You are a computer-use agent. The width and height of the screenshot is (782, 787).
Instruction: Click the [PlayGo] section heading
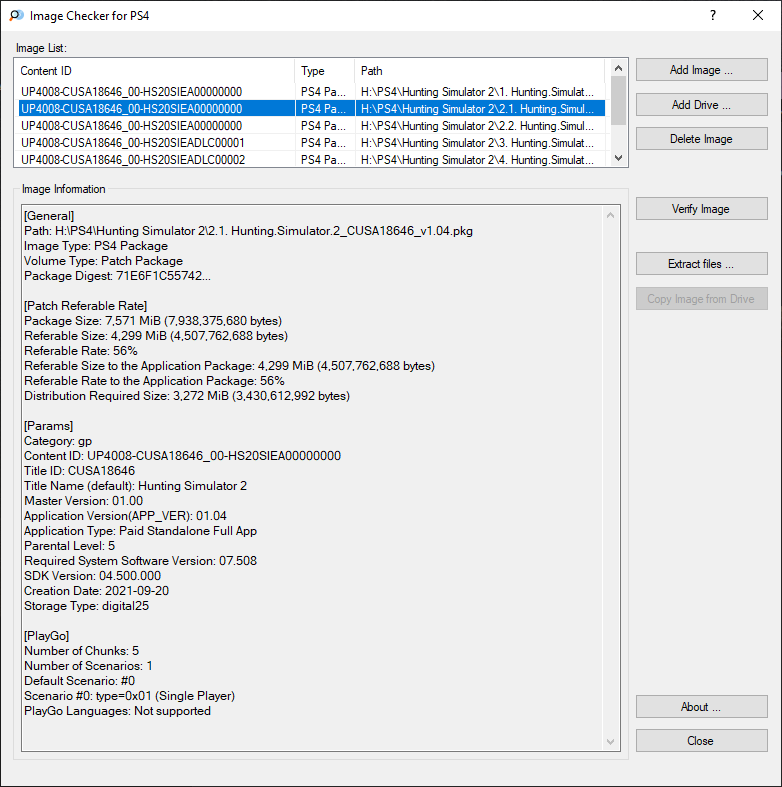point(47,635)
